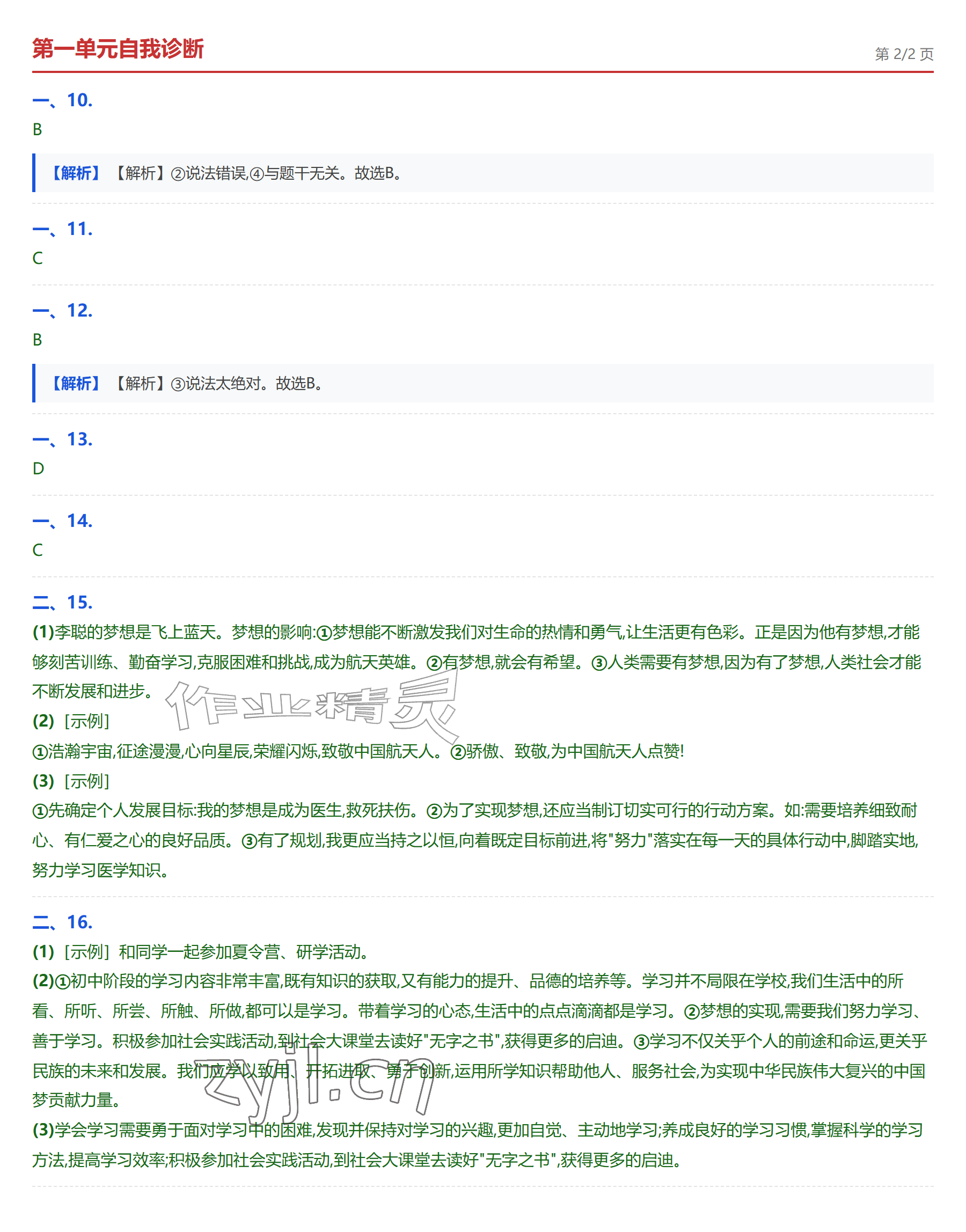Click the line starting 民族的未来和发展
The width and height of the screenshot is (966, 1232).
click(x=479, y=1072)
